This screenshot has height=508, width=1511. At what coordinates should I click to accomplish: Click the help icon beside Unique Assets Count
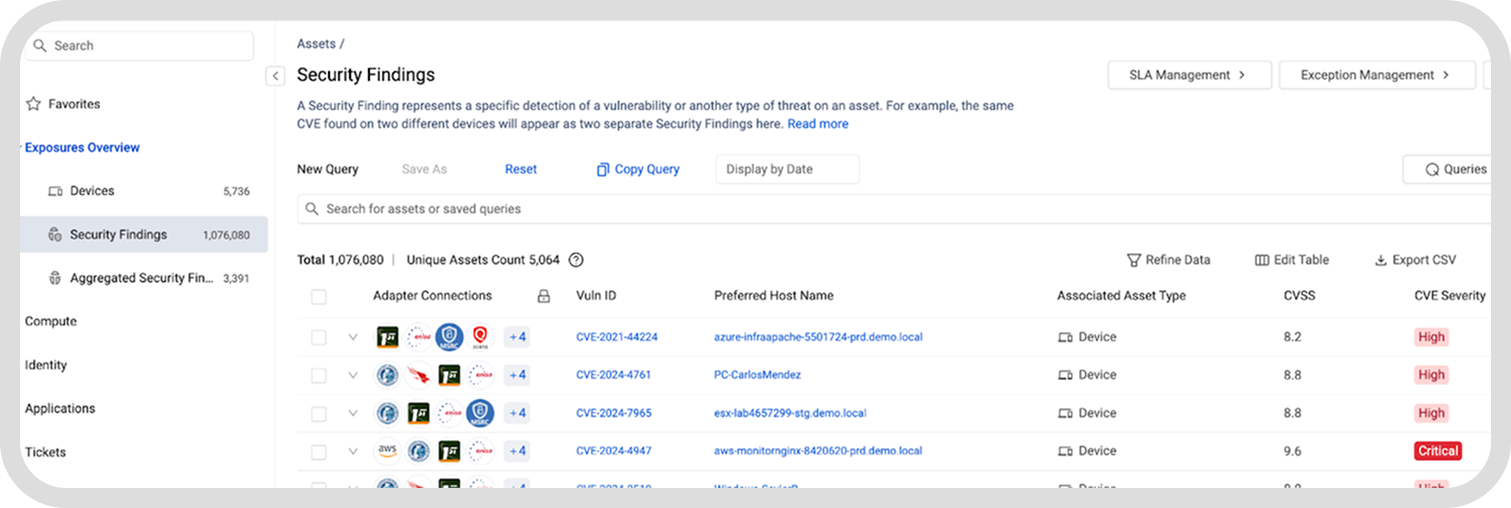(x=576, y=260)
